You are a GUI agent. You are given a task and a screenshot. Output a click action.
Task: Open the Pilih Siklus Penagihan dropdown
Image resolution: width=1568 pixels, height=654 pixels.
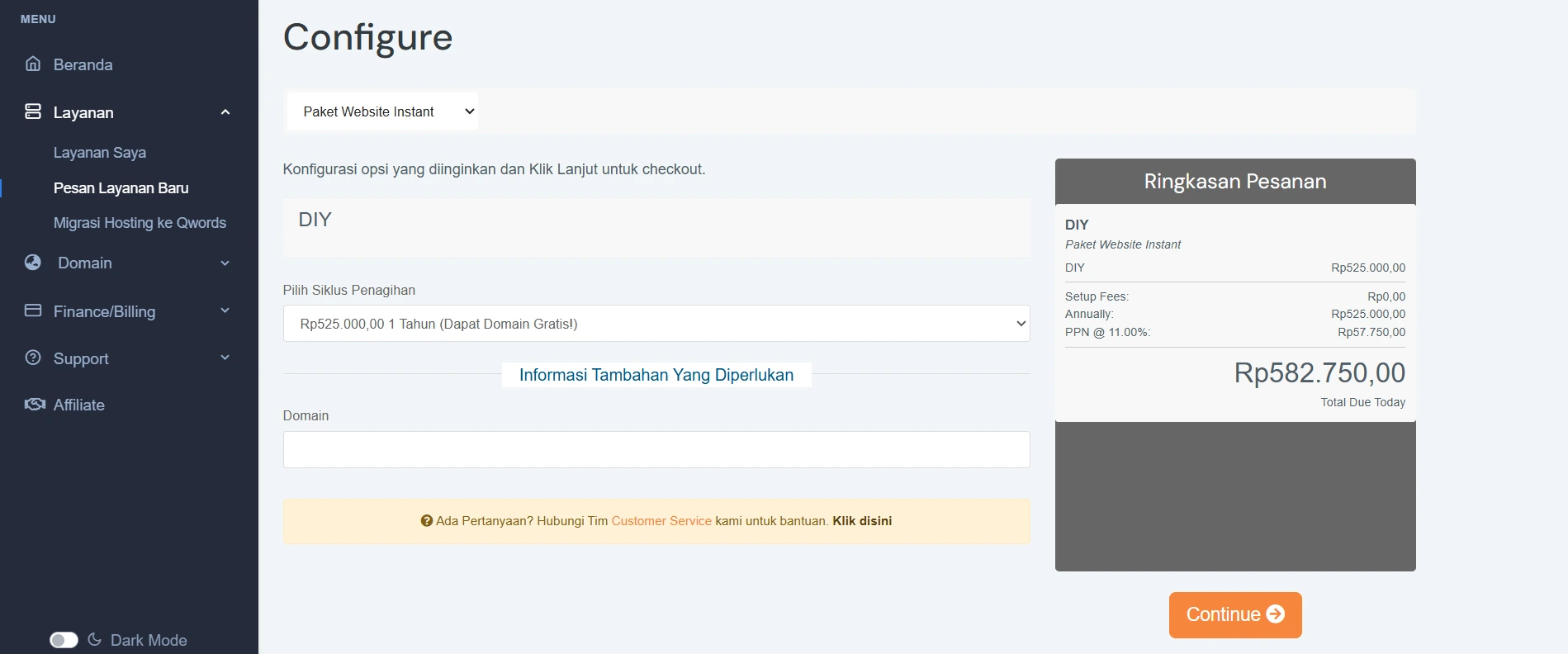[x=656, y=324]
